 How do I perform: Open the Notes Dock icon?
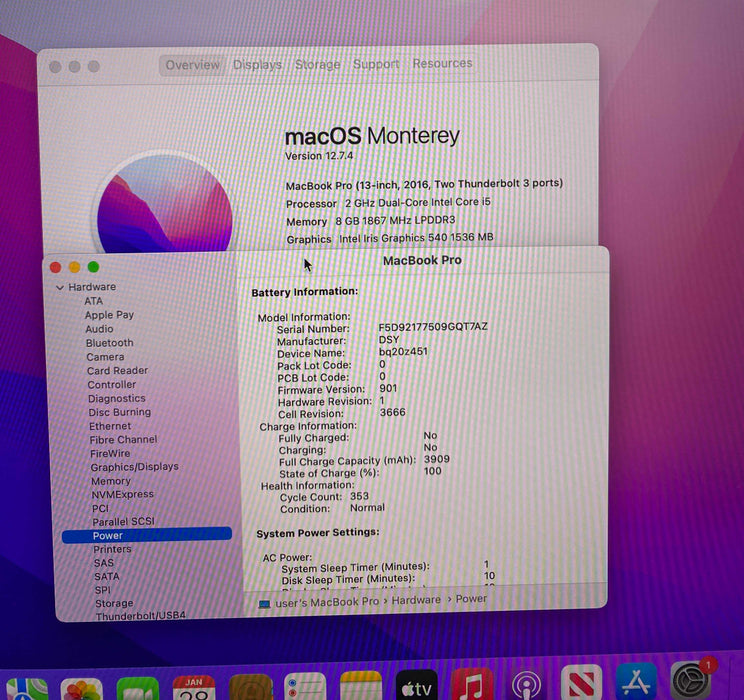(361, 685)
